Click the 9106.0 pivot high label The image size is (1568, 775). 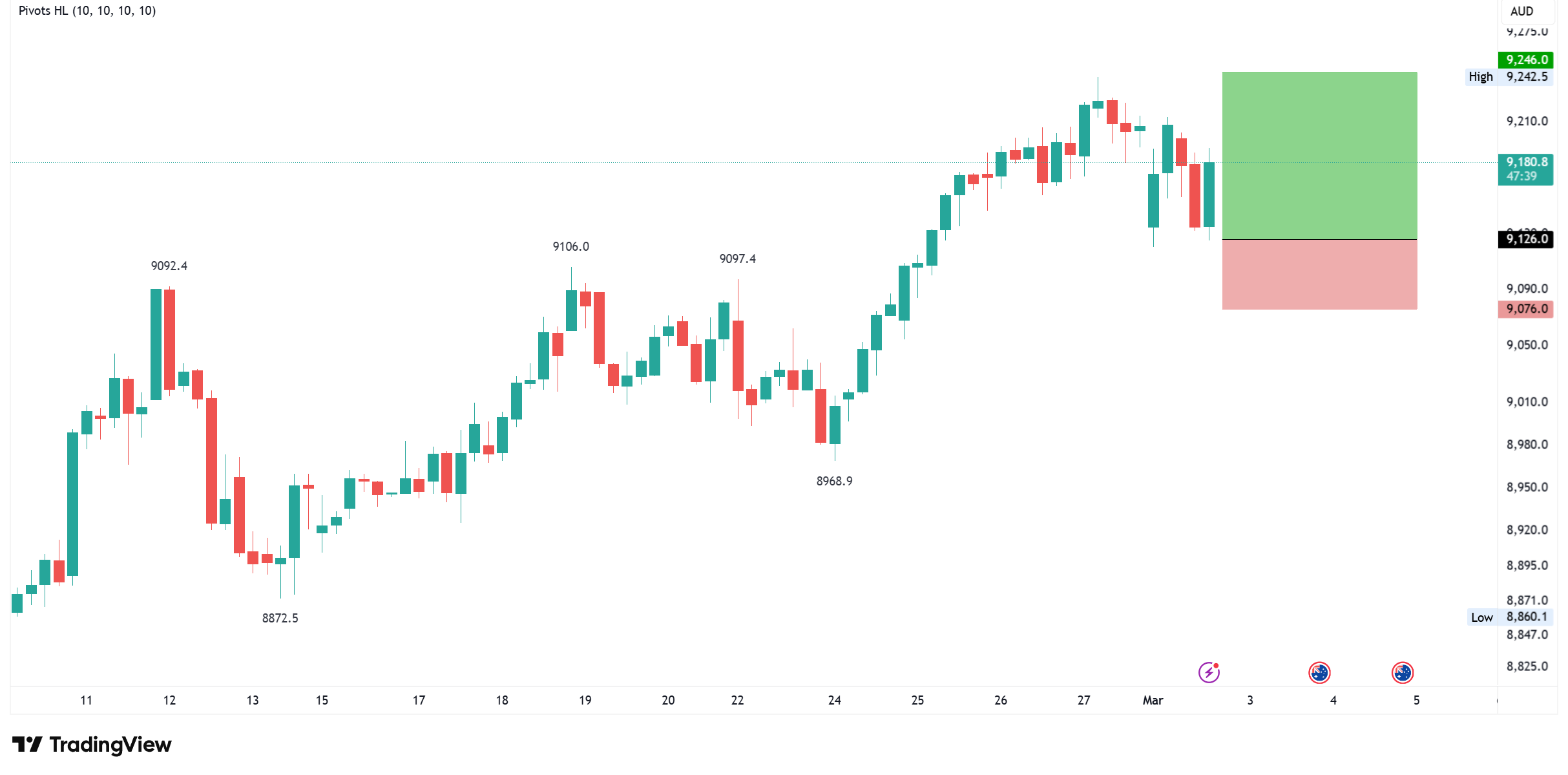[570, 246]
